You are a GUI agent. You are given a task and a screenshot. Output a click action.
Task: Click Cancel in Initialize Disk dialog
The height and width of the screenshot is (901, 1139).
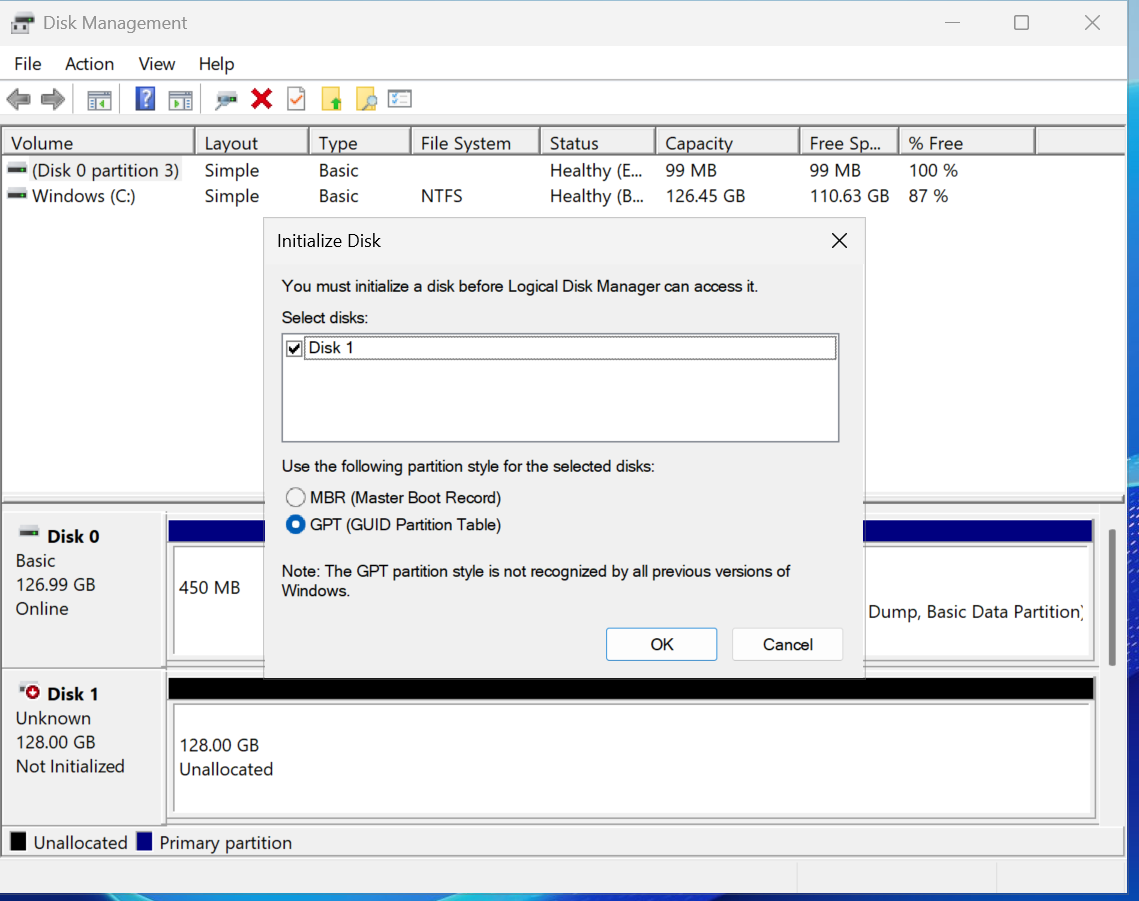787,645
